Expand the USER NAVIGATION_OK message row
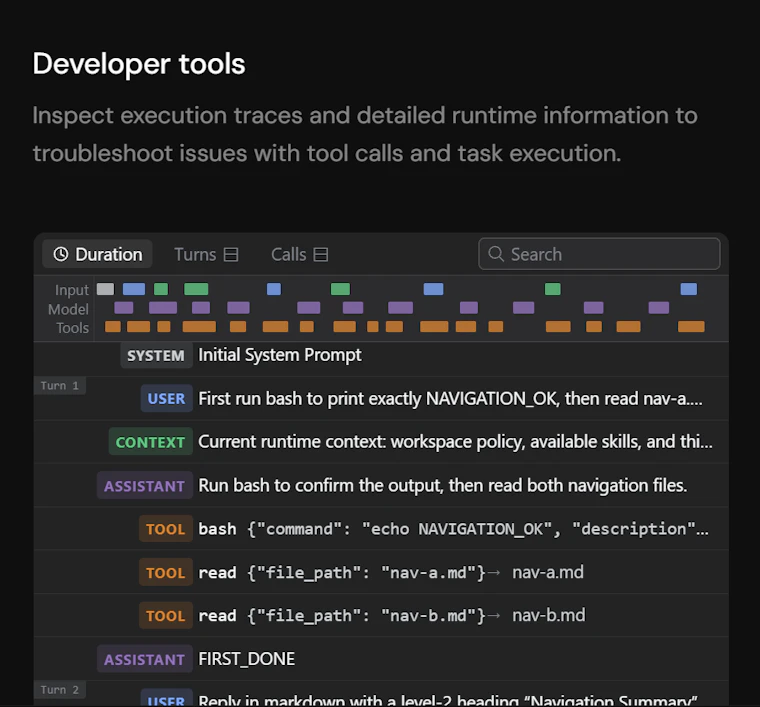760x707 pixels. tap(381, 398)
